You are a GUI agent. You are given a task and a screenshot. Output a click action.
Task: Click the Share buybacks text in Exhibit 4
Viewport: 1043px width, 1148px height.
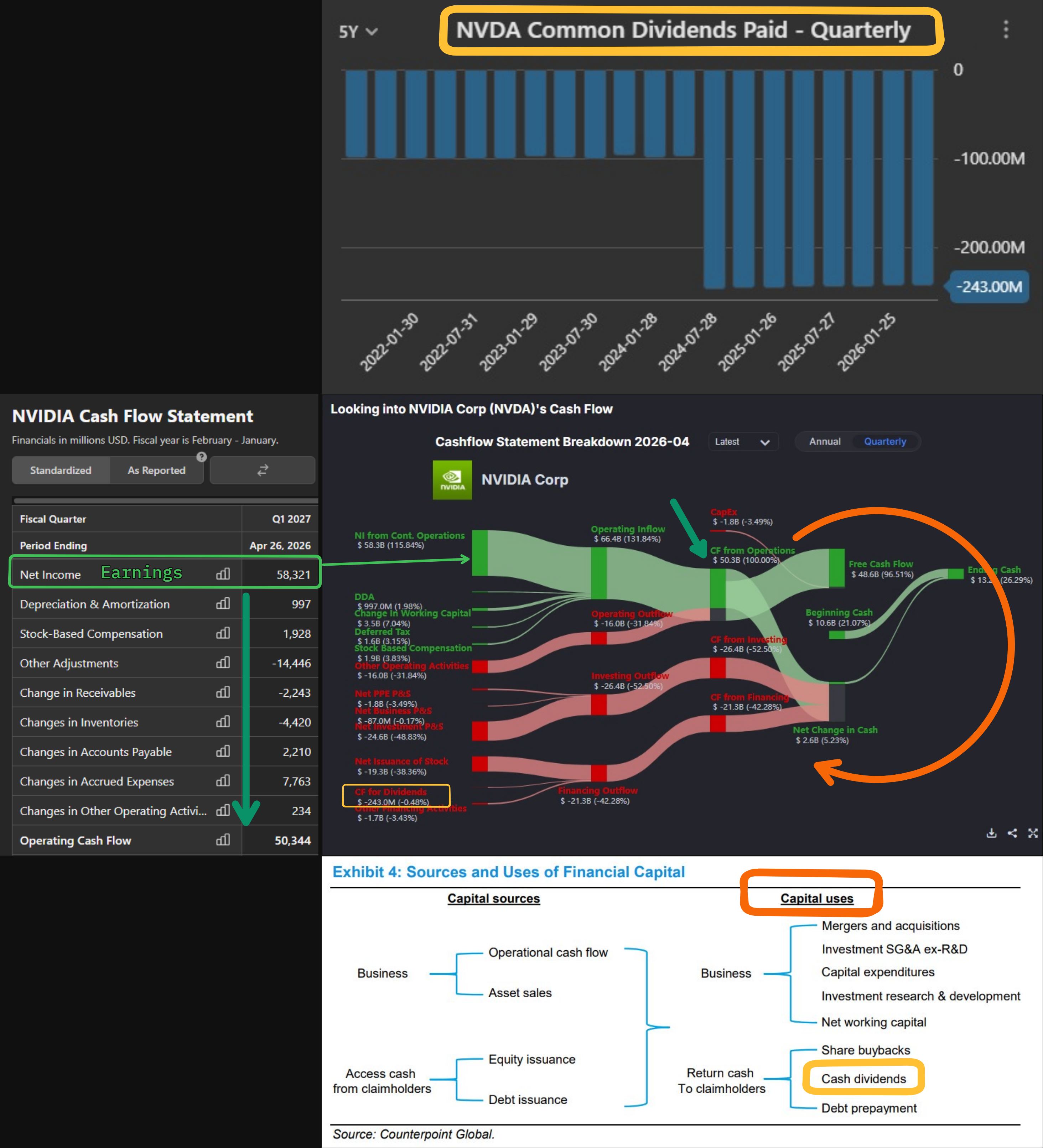tap(865, 1050)
